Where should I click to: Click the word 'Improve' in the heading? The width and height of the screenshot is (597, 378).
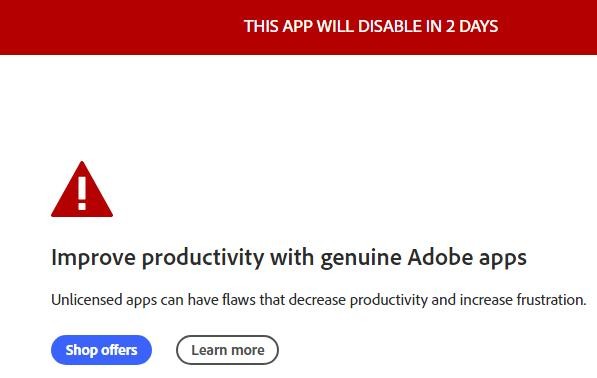pos(93,258)
